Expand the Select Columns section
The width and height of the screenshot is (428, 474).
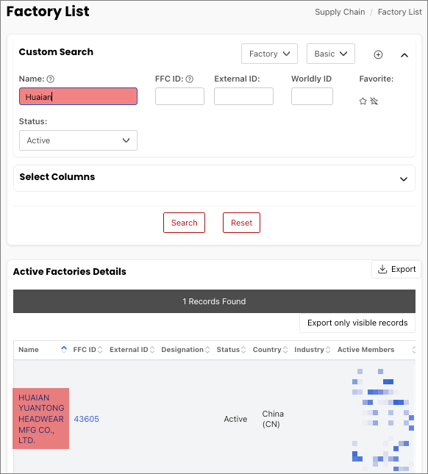[x=403, y=179]
